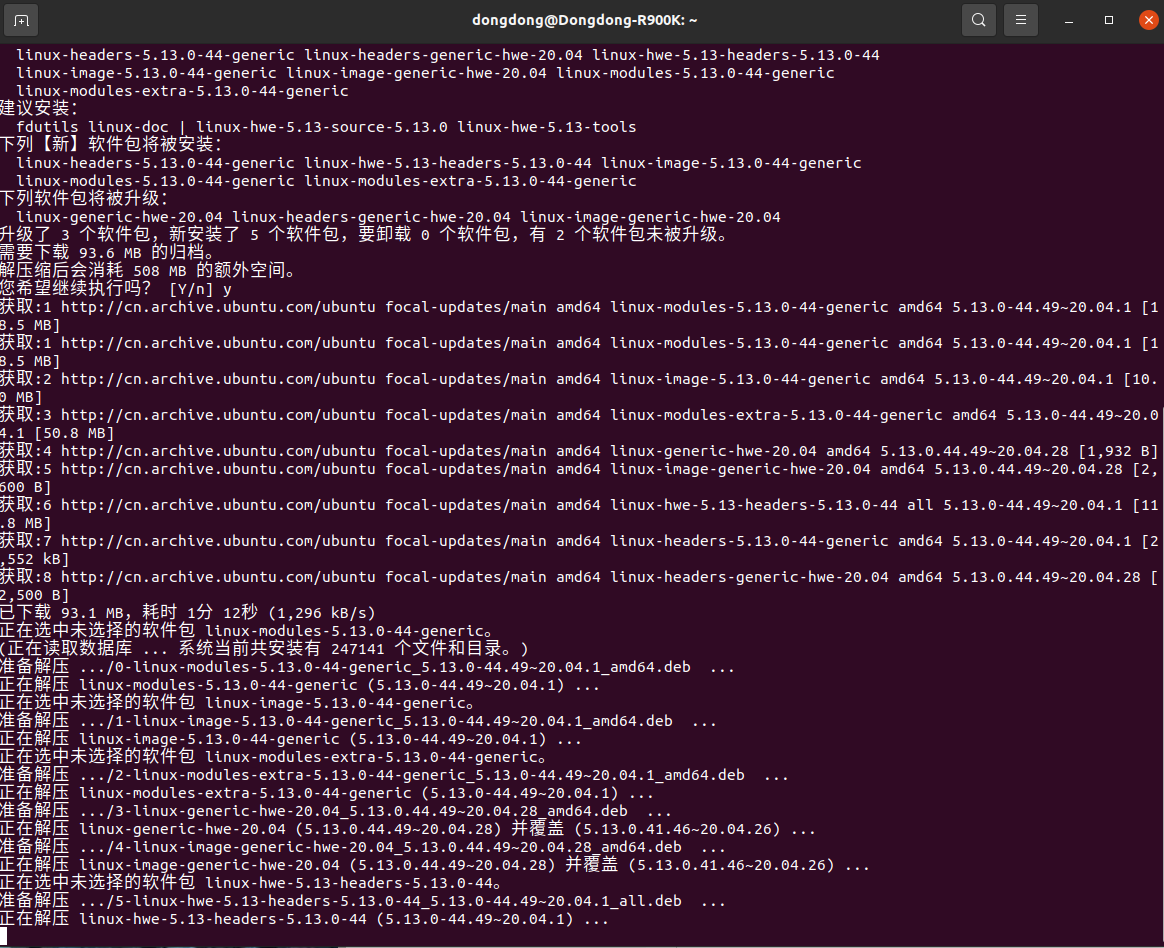The image size is (1164, 948).
Task: Minimize the terminal window
Action: [1066, 20]
